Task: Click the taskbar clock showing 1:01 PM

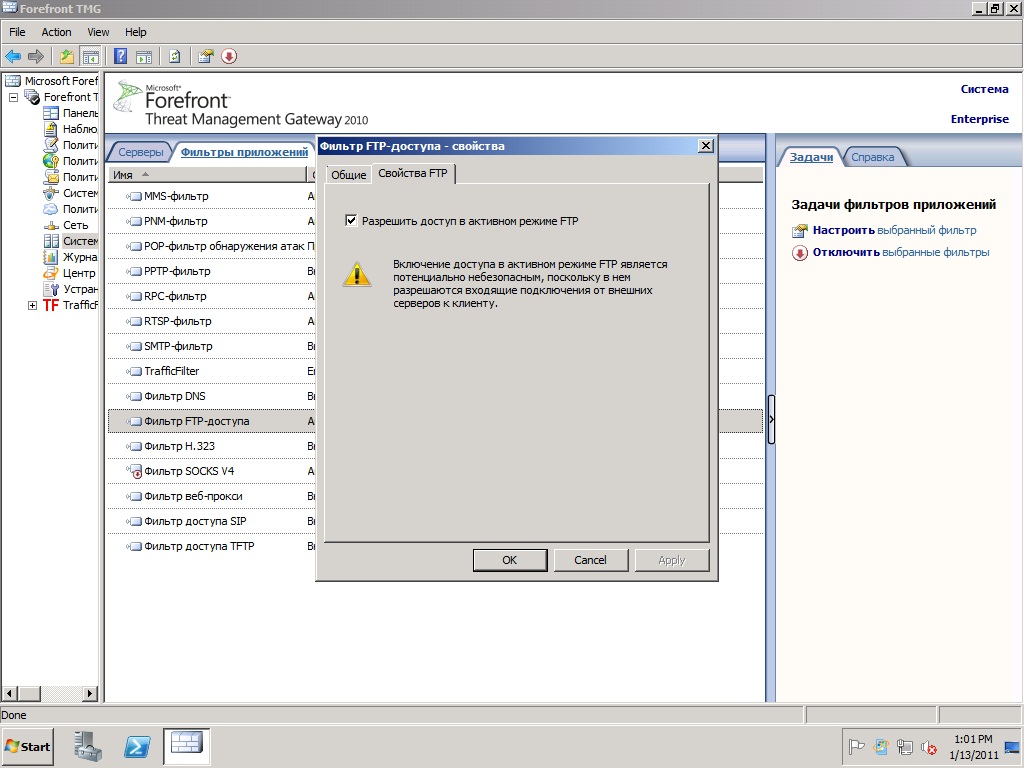Action: 973,747
